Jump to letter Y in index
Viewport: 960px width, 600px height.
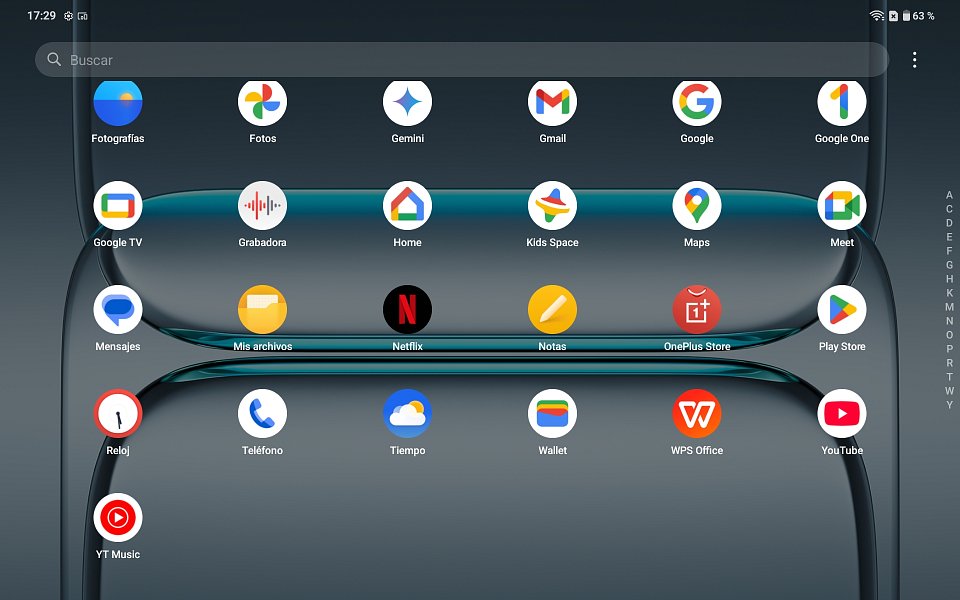(x=949, y=405)
